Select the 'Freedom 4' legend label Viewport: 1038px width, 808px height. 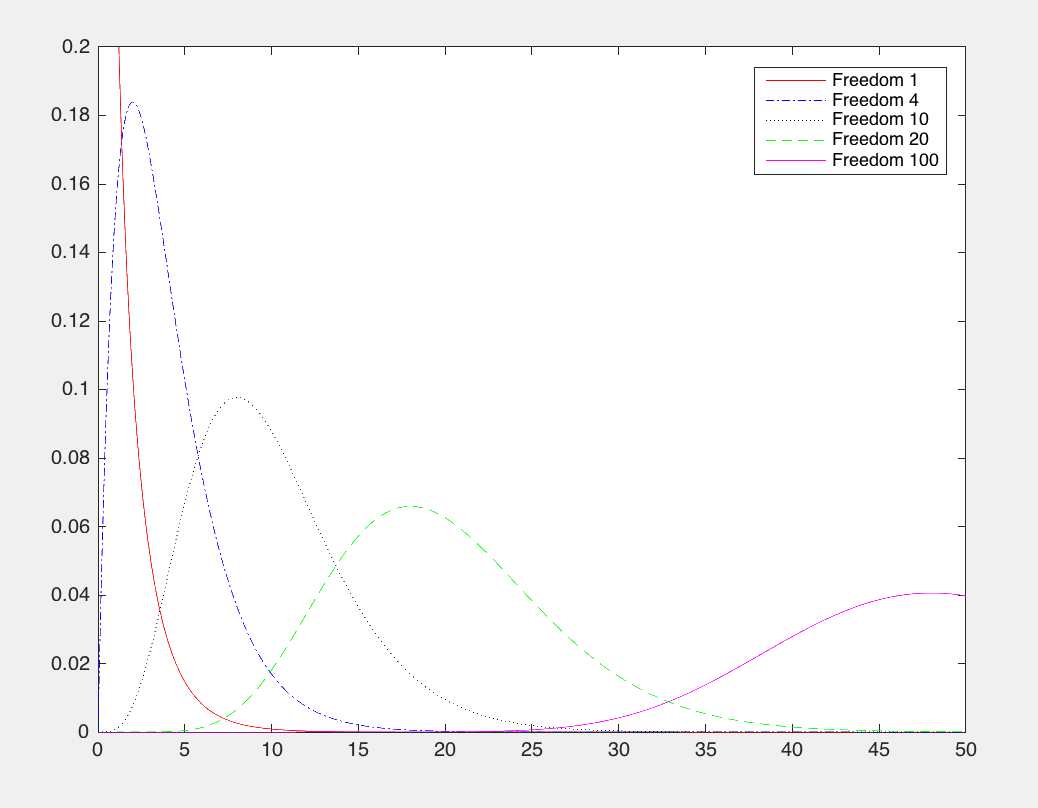click(x=875, y=100)
